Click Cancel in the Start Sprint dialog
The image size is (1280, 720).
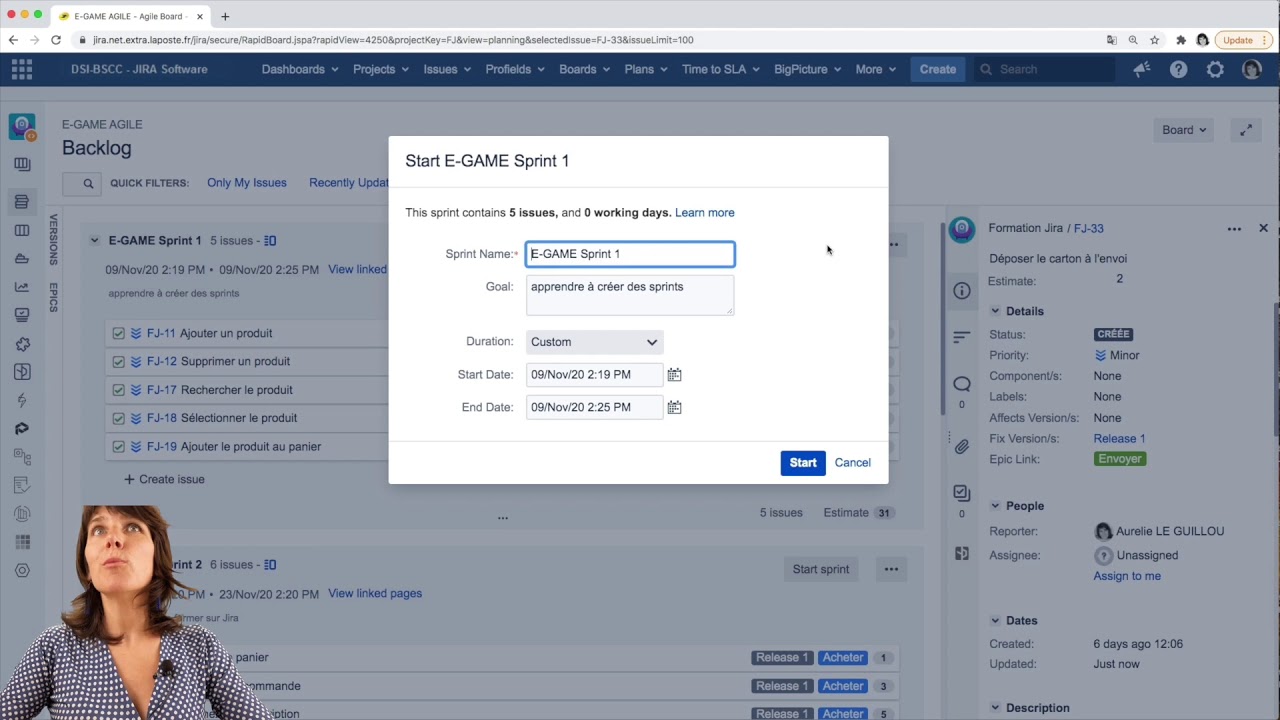(x=853, y=463)
